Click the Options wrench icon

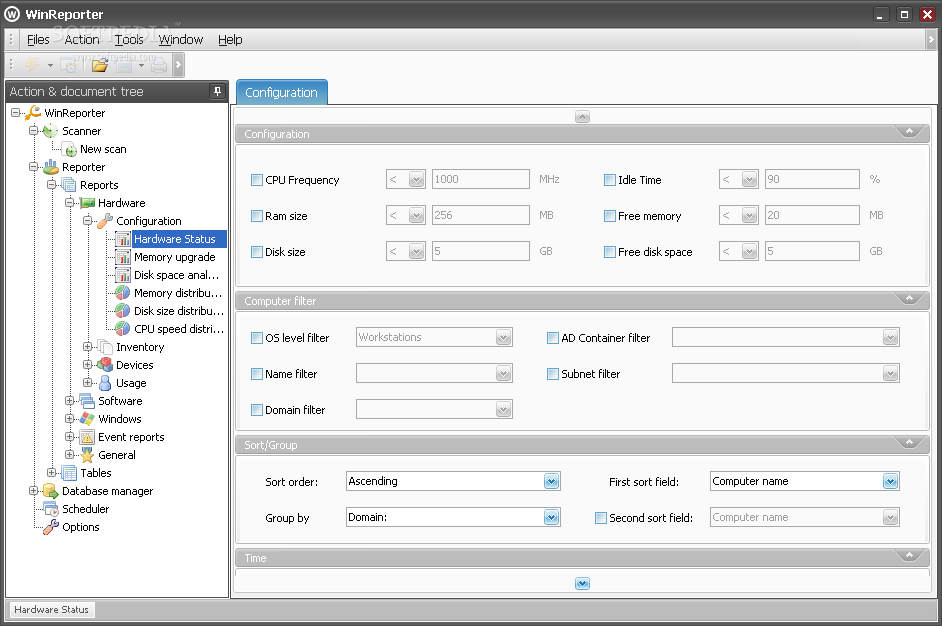tap(50, 527)
